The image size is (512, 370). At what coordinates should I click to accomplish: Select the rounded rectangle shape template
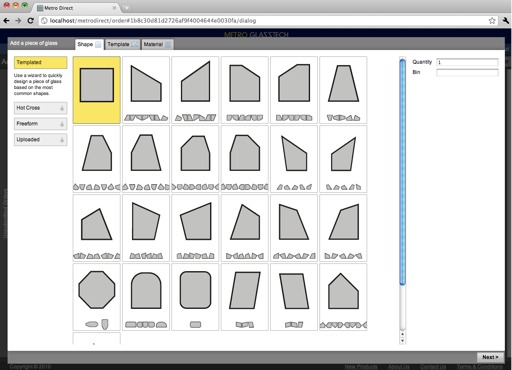click(x=195, y=297)
